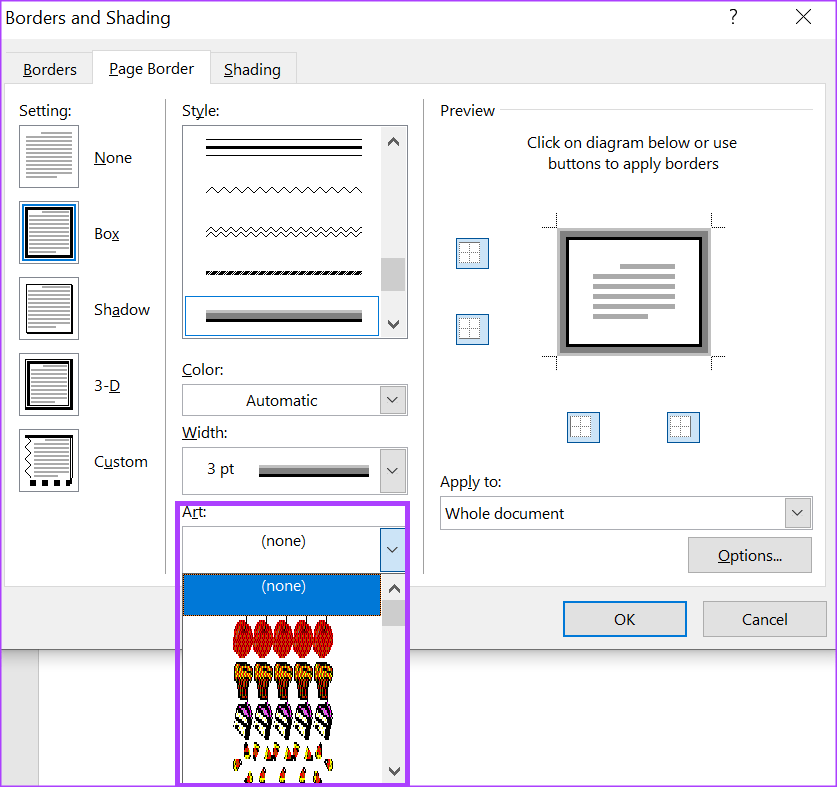
Task: Select the highlighted (none) Art option
Action: tap(282, 594)
